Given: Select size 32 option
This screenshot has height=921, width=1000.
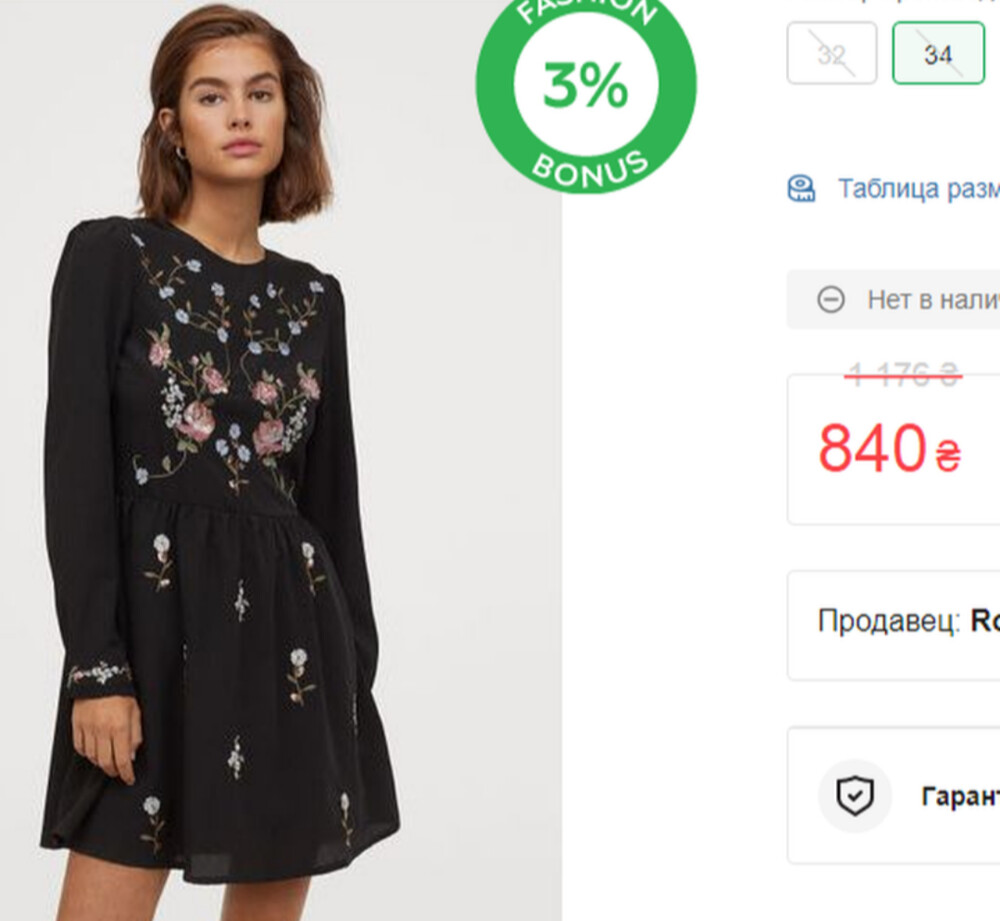Looking at the screenshot, I should (831, 54).
